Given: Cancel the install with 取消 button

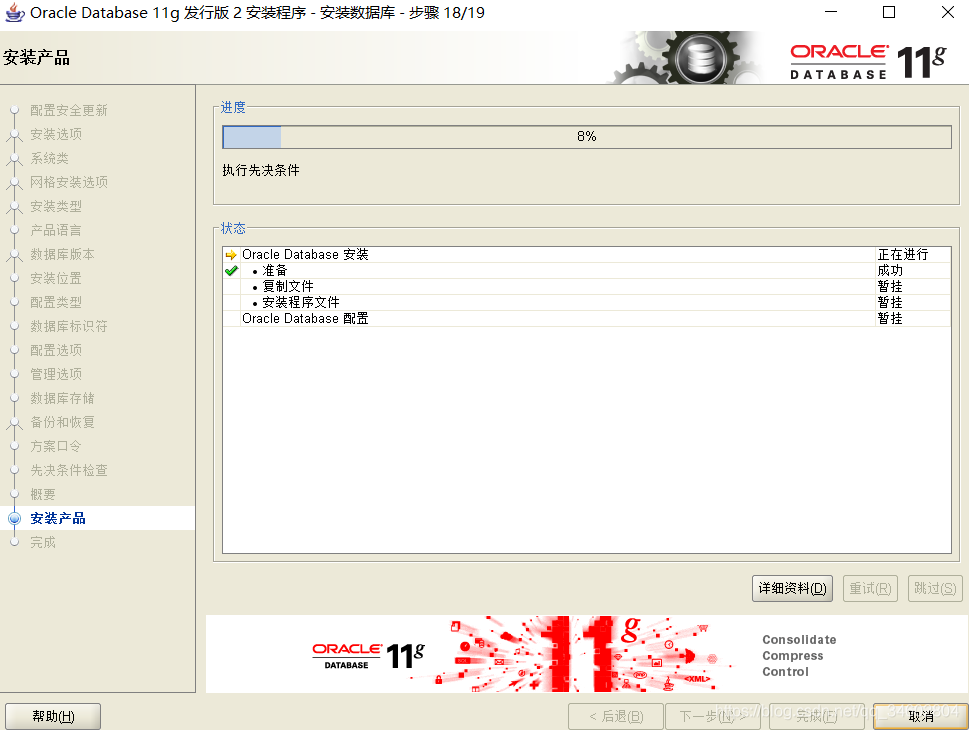Looking at the screenshot, I should pyautogui.click(x=921, y=716).
